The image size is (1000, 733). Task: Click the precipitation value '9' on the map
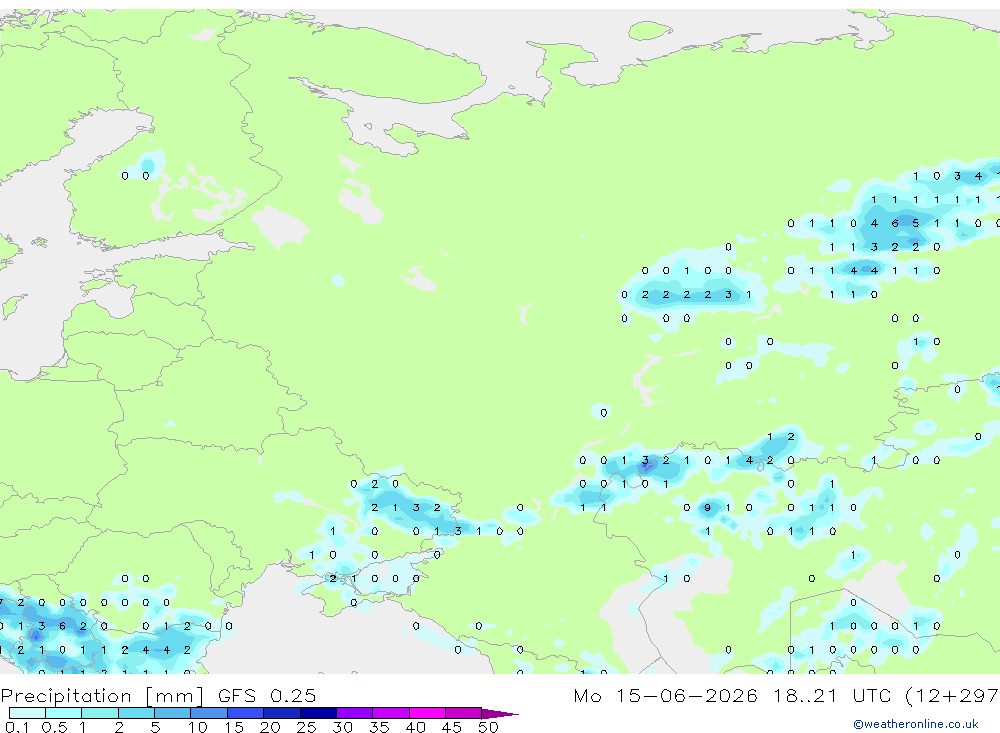[707, 508]
